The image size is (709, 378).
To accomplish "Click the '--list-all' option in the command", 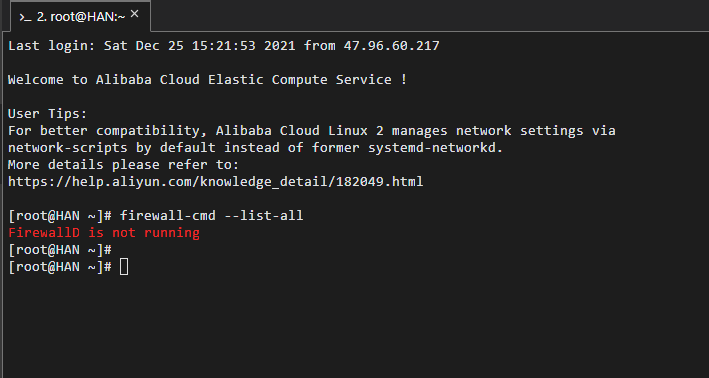I will point(264,216).
